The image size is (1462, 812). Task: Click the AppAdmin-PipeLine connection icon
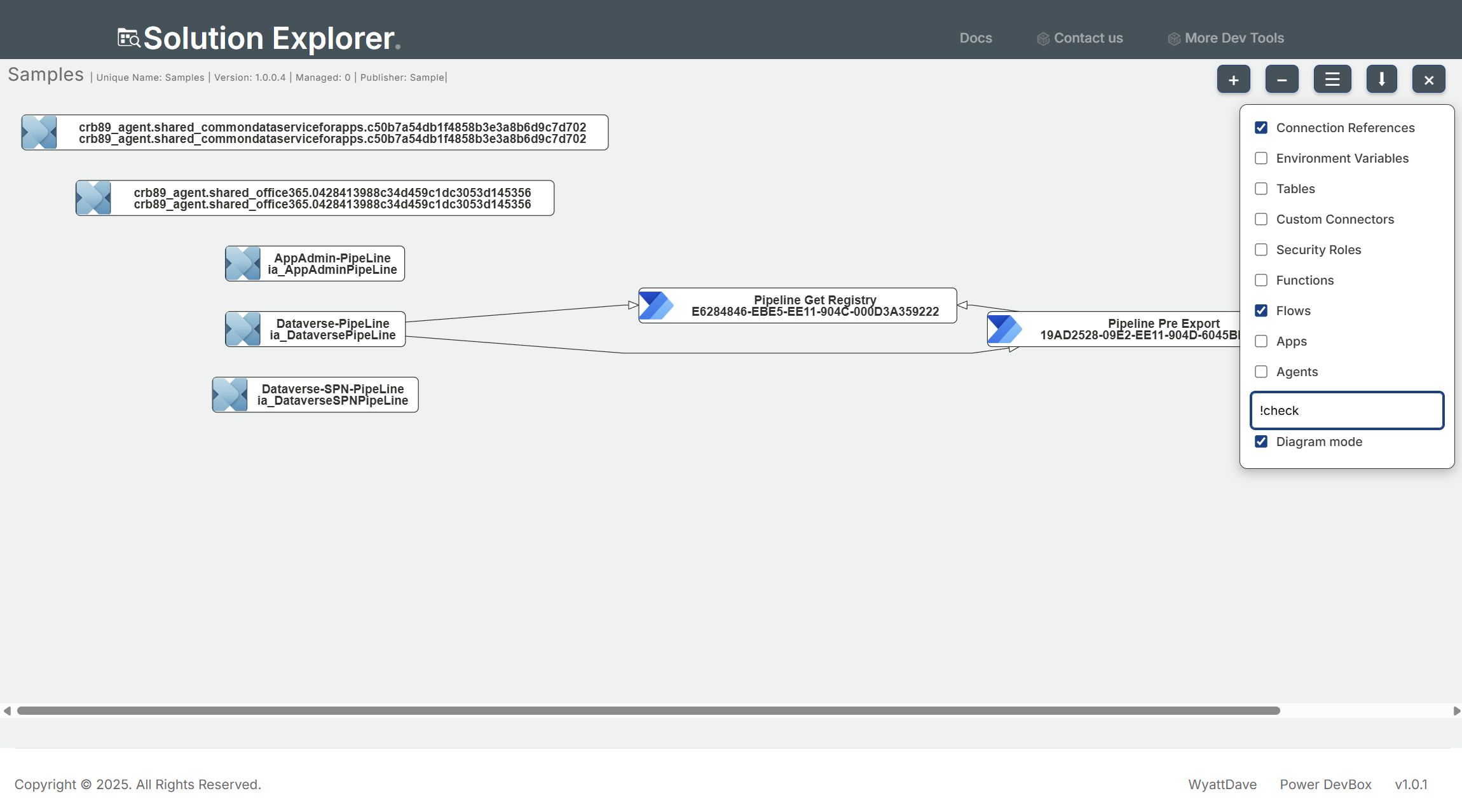tap(243, 264)
